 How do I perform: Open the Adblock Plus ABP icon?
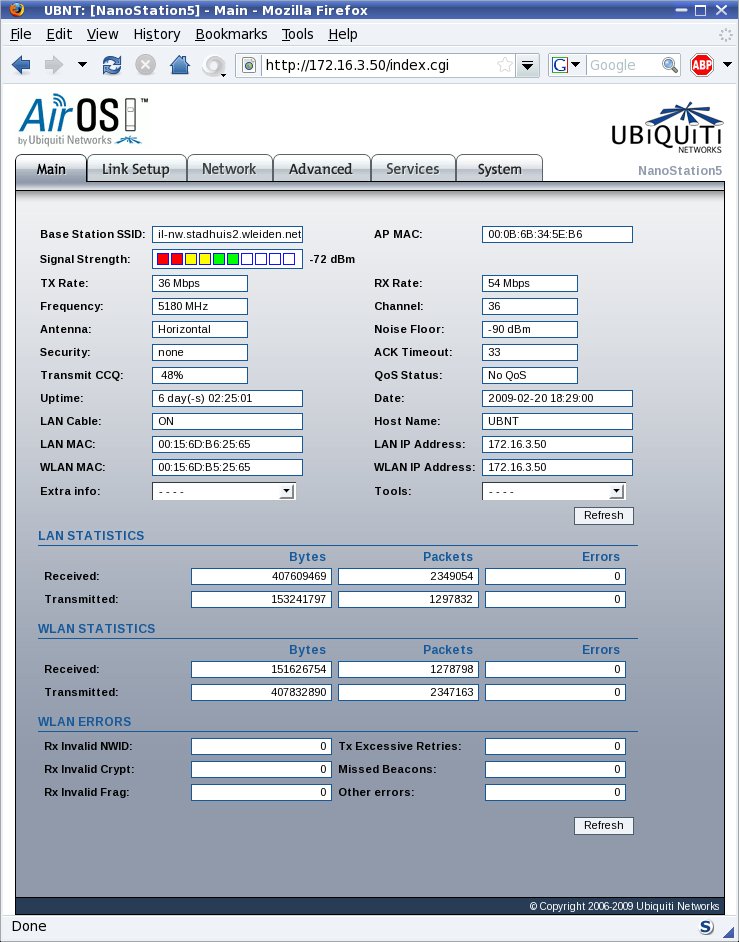coord(701,65)
